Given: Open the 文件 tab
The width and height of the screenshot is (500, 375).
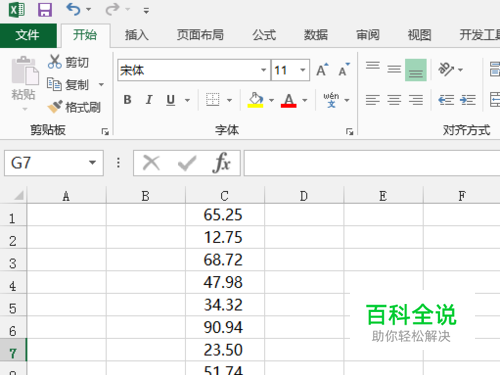Looking at the screenshot, I should (x=28, y=35).
